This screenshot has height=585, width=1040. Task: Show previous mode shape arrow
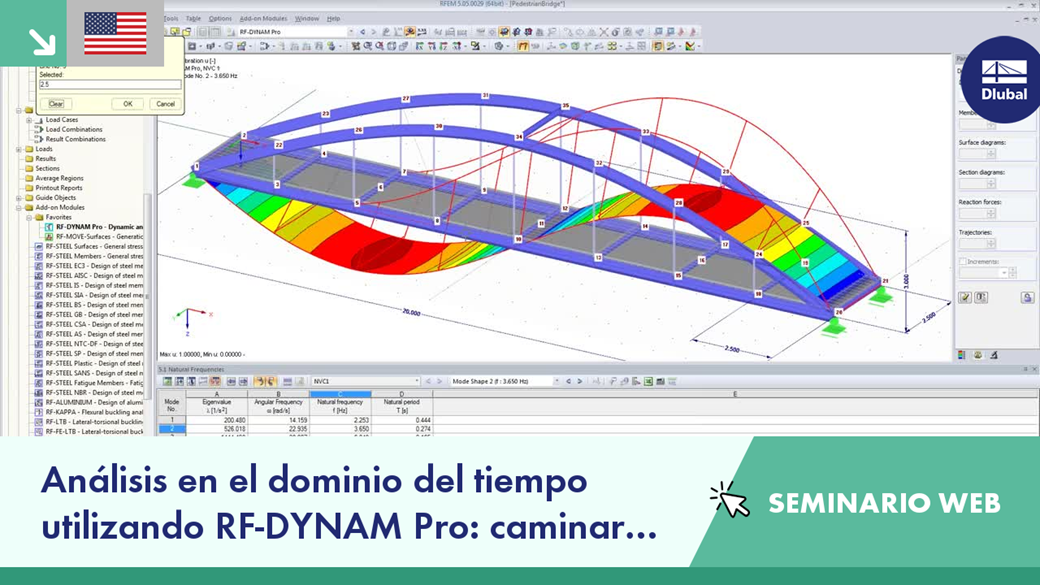568,381
